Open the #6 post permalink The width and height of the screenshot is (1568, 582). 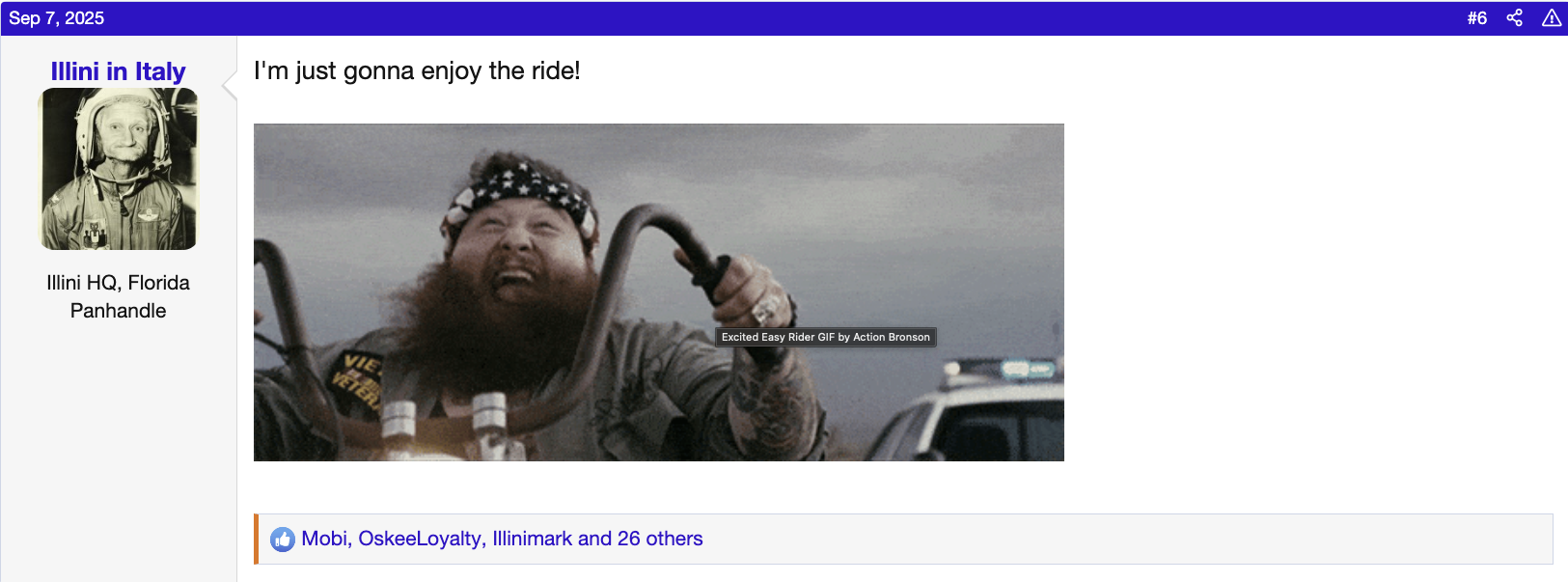point(1476,18)
